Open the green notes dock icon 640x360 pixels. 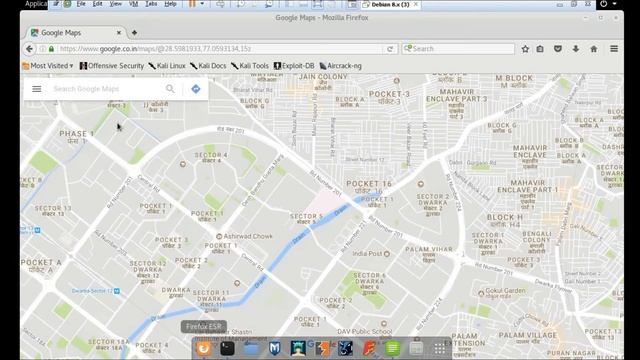pos(392,348)
